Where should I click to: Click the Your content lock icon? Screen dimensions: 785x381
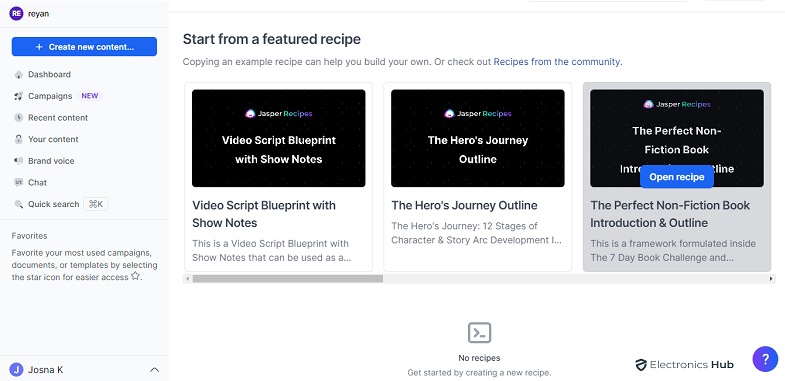tap(19, 139)
